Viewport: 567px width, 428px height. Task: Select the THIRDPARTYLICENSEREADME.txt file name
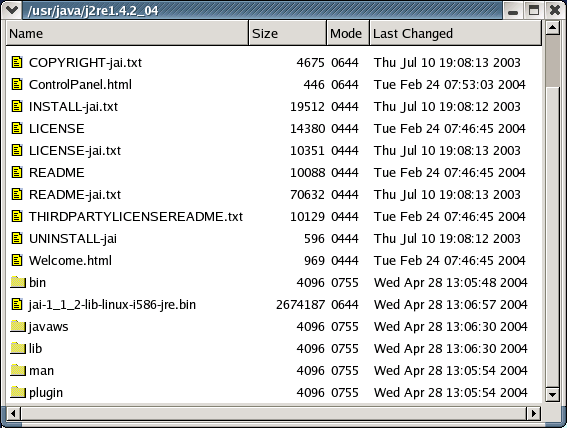point(136,217)
